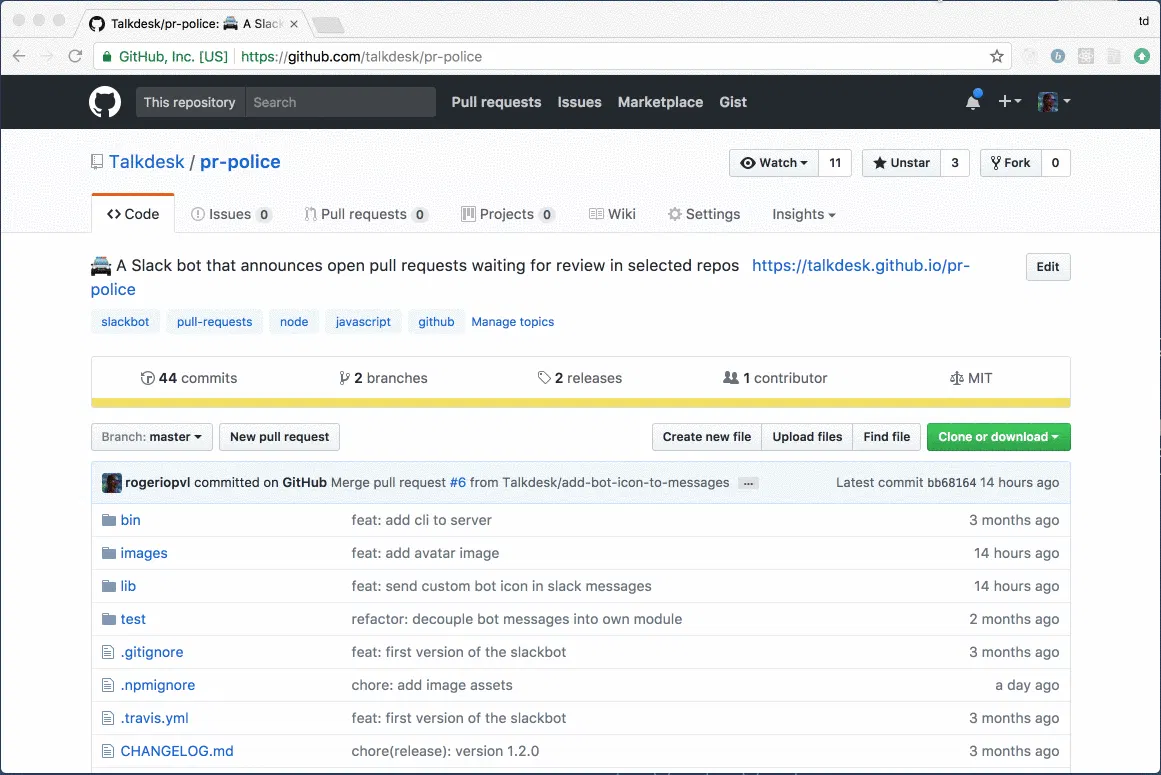1161x775 pixels.
Task: Click the repository book icon beside Talkdesk
Action: point(97,162)
